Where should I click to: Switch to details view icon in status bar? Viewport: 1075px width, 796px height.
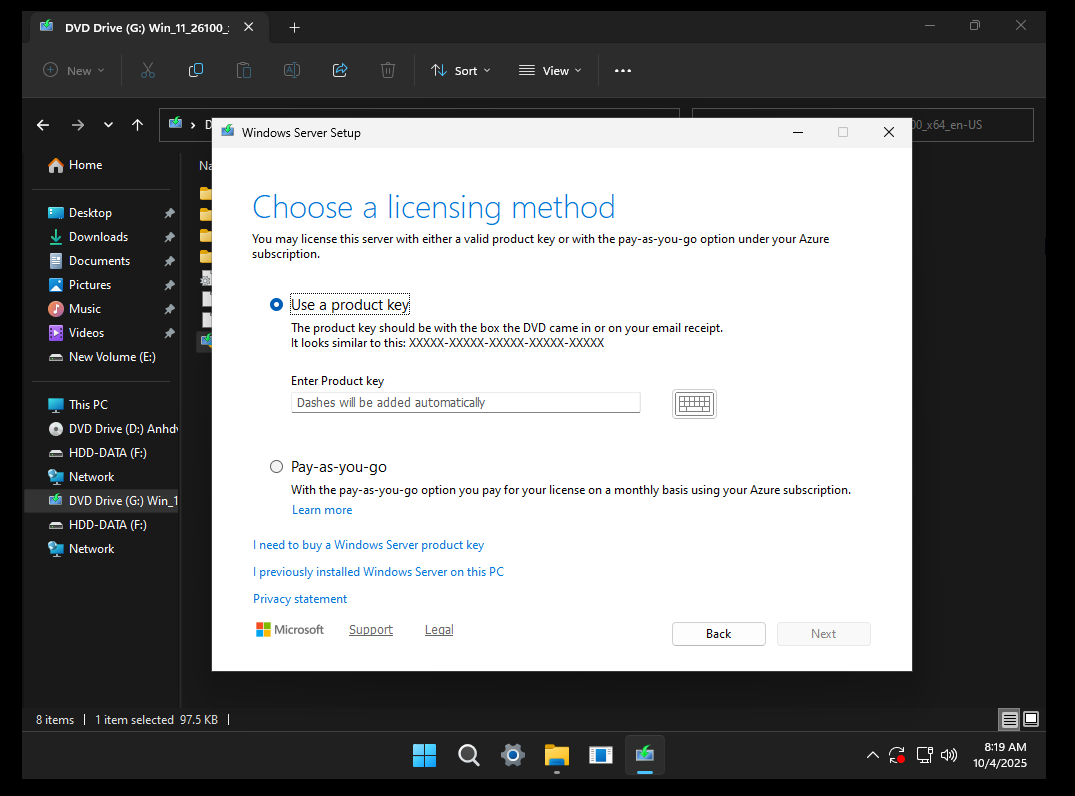coord(1009,720)
